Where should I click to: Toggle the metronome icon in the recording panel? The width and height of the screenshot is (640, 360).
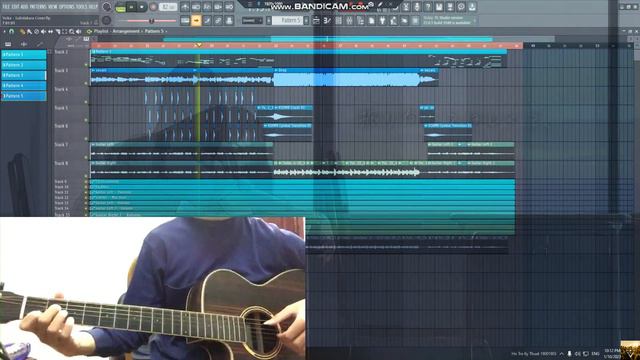pyautogui.click(x=185, y=7)
